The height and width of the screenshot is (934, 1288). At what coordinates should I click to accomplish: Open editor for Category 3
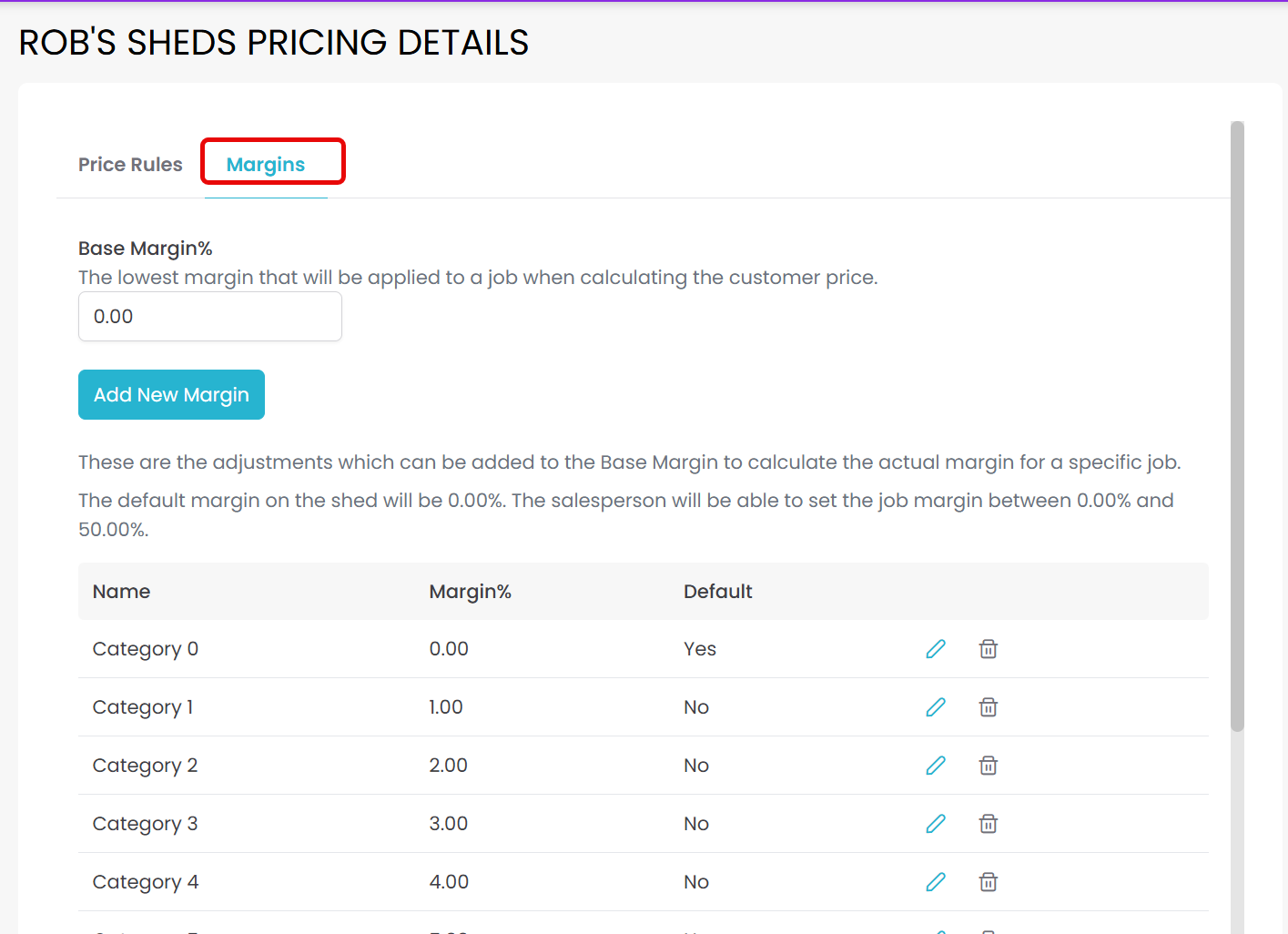pos(936,824)
